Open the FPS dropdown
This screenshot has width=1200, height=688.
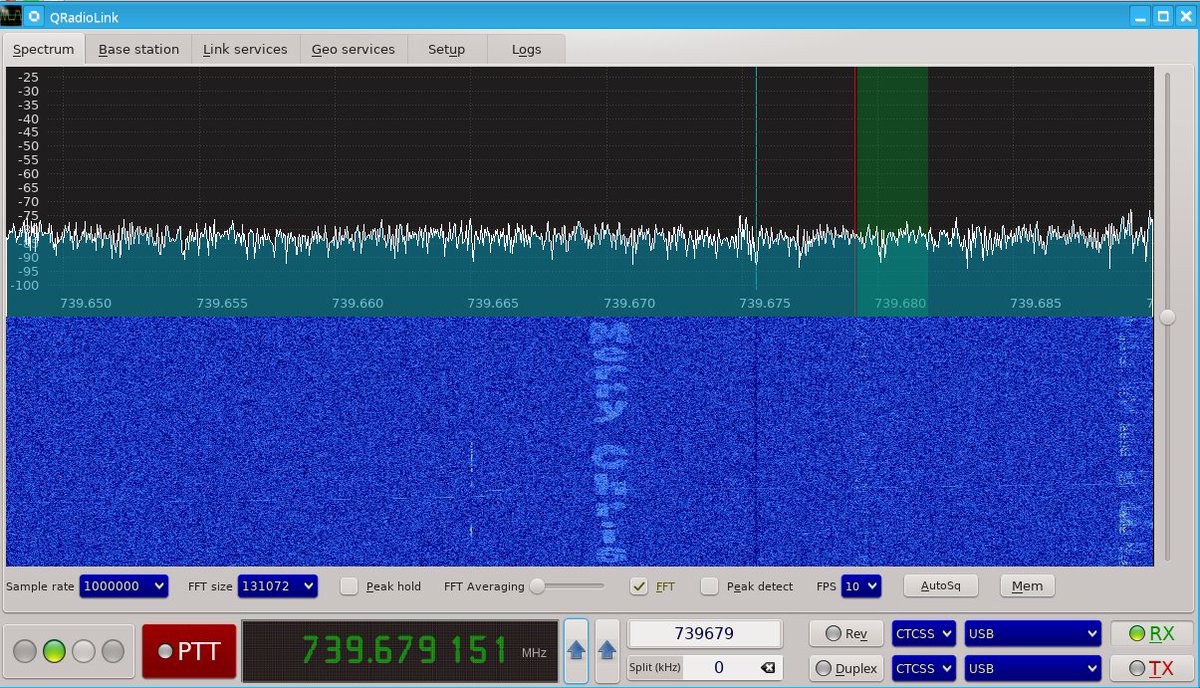point(861,586)
